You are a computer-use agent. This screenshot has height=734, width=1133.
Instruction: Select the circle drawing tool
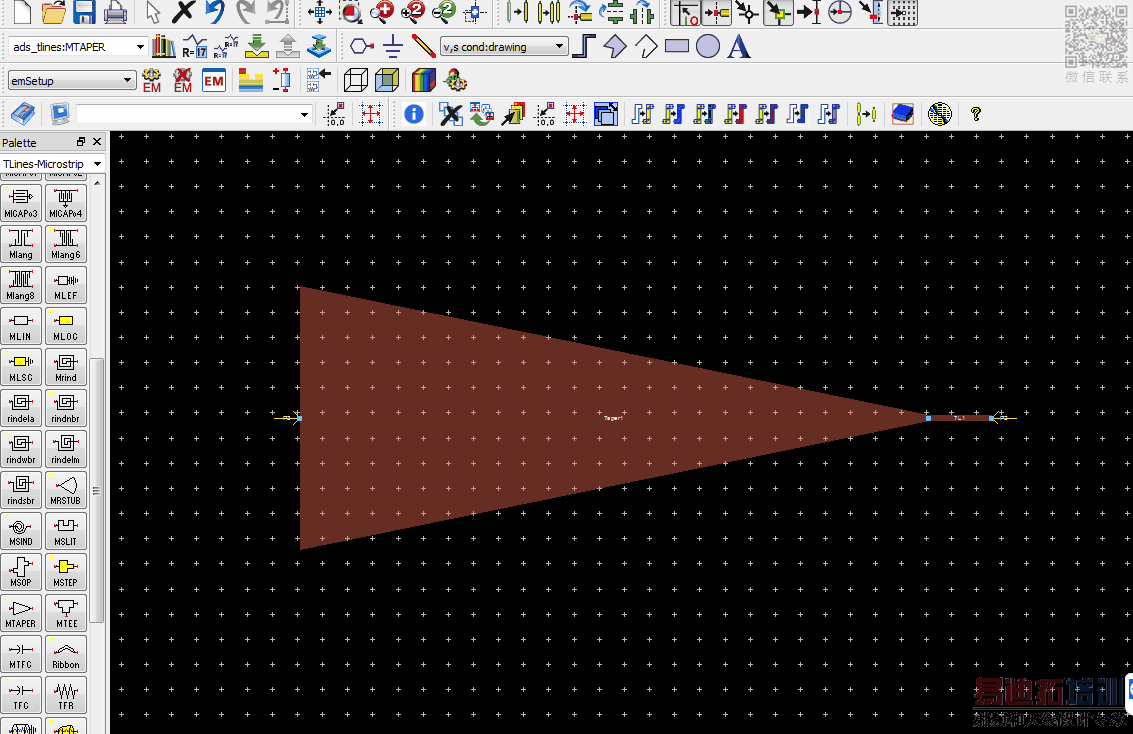(707, 46)
